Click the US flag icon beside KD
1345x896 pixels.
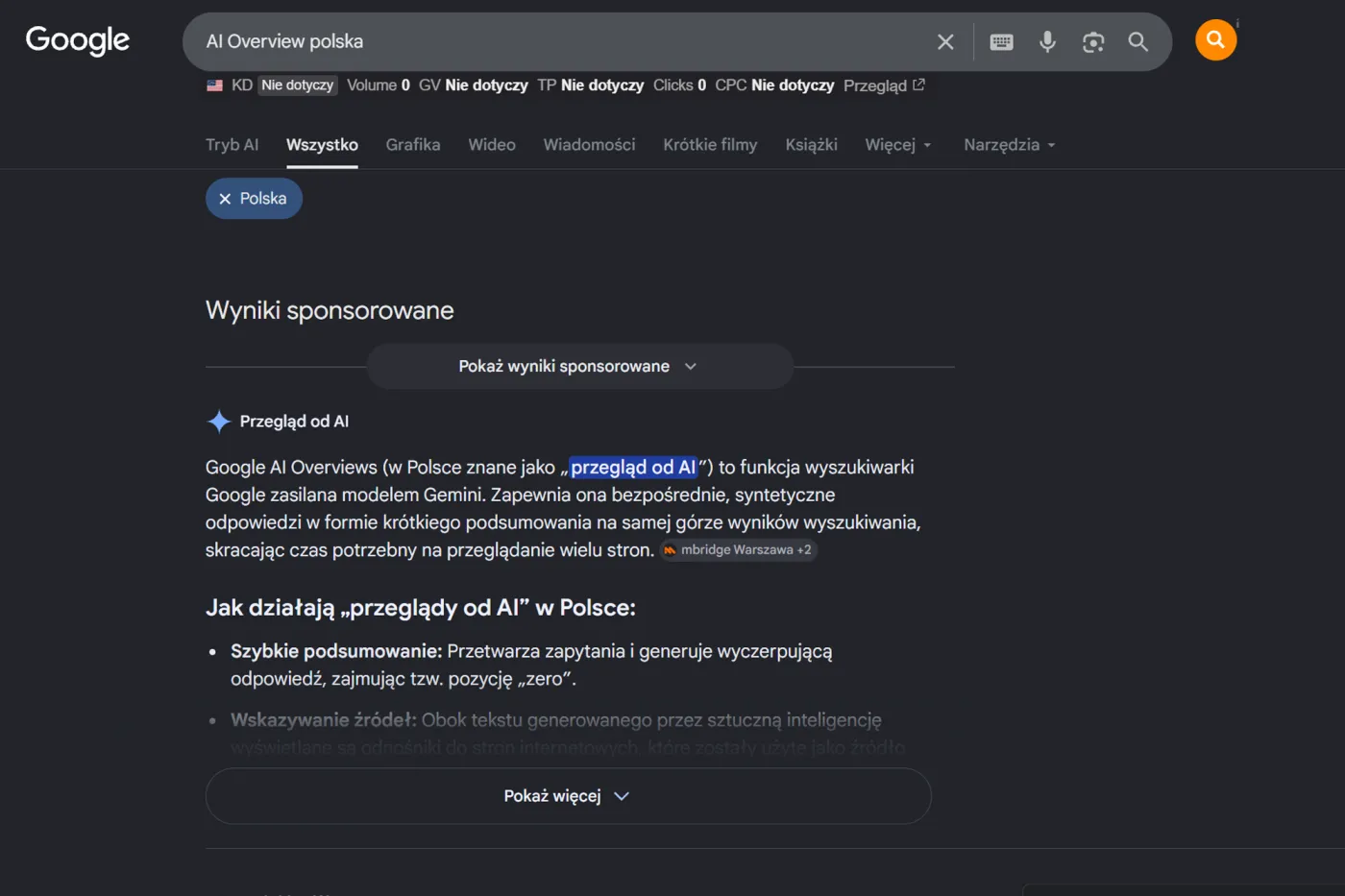[x=214, y=85]
